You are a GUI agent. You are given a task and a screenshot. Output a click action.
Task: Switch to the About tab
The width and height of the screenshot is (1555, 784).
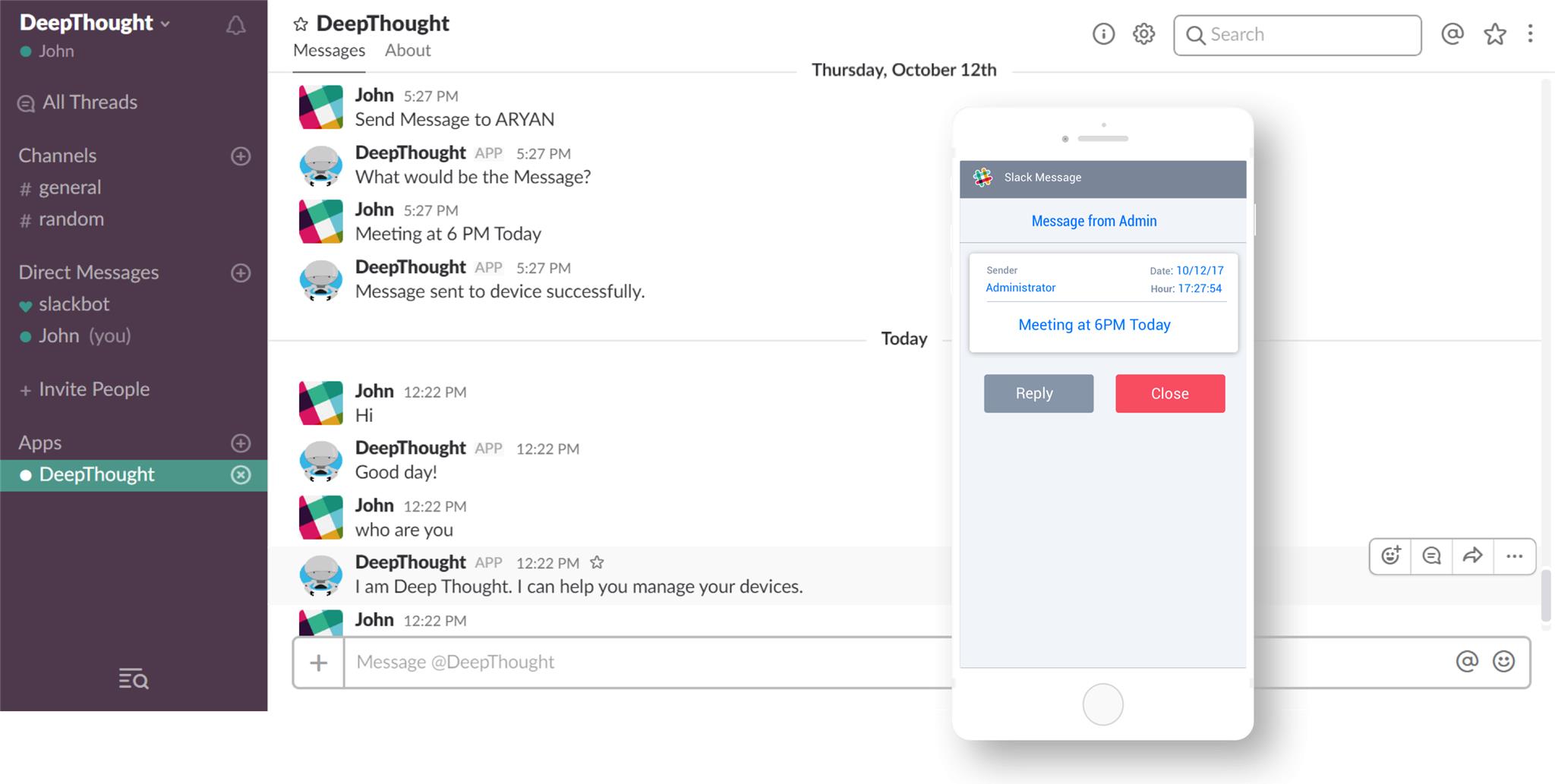408,51
